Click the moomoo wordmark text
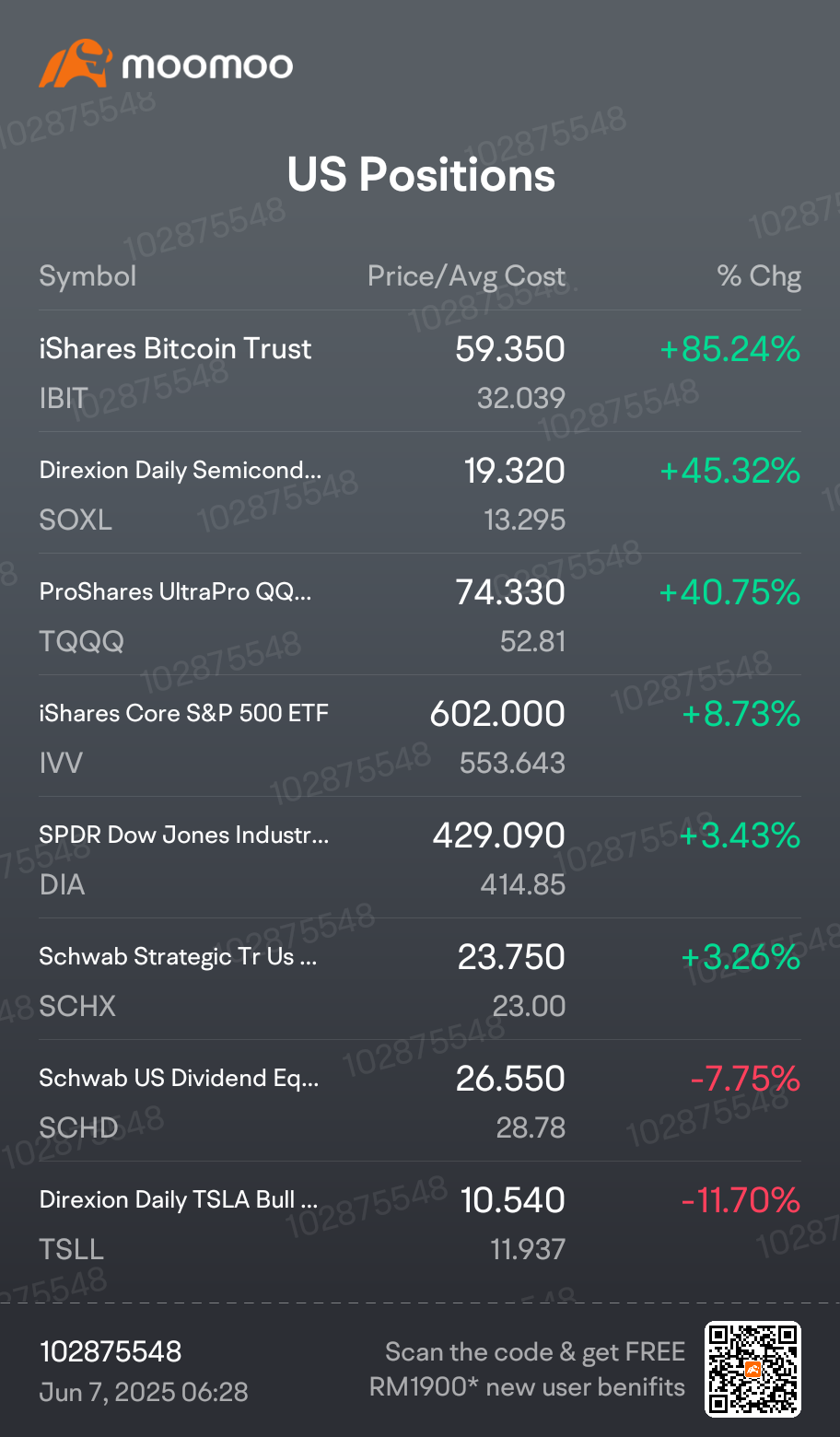 [x=207, y=65]
